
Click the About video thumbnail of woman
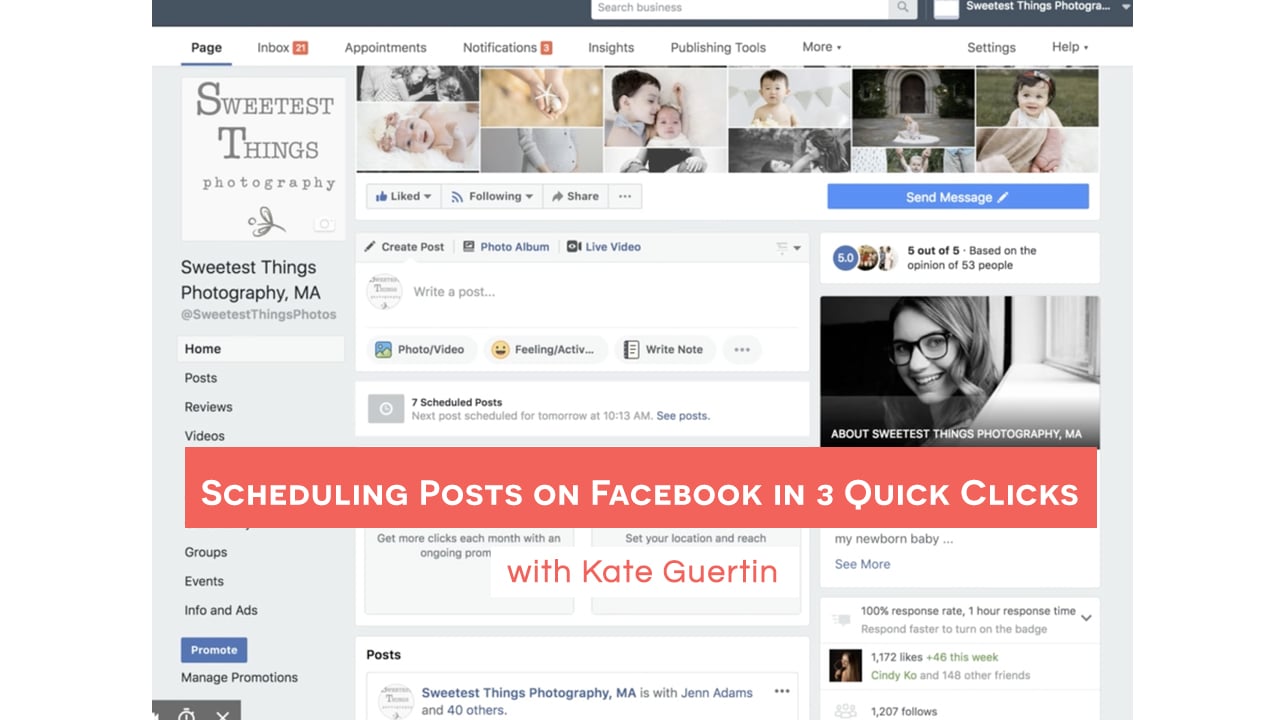pos(960,371)
